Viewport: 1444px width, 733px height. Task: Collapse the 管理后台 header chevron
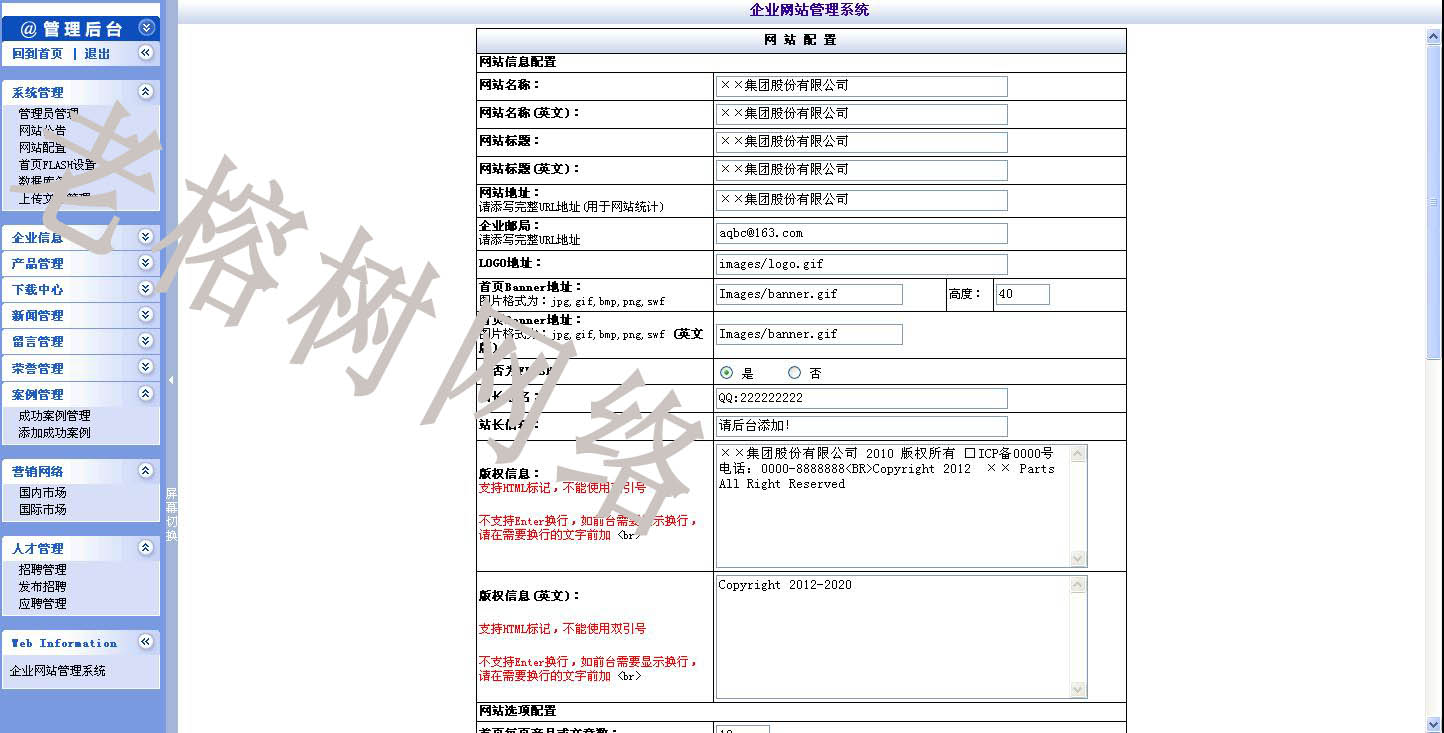[x=146, y=28]
